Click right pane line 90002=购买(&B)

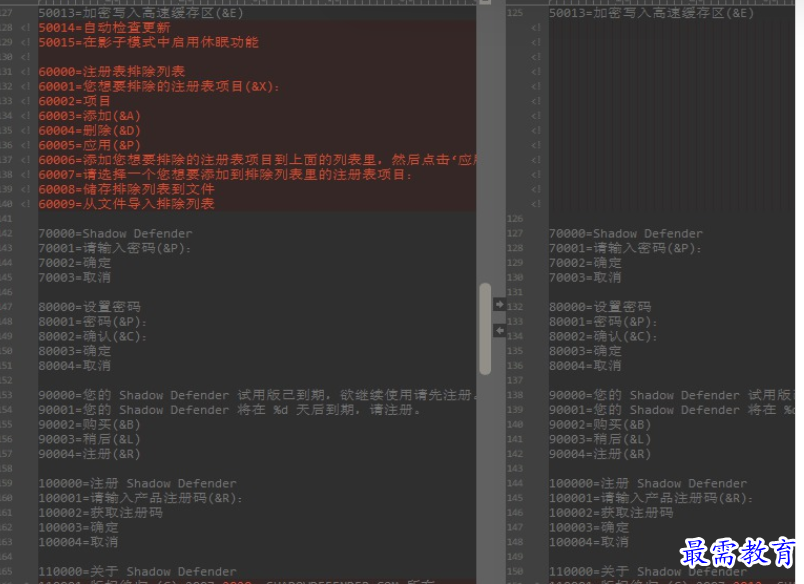600,425
